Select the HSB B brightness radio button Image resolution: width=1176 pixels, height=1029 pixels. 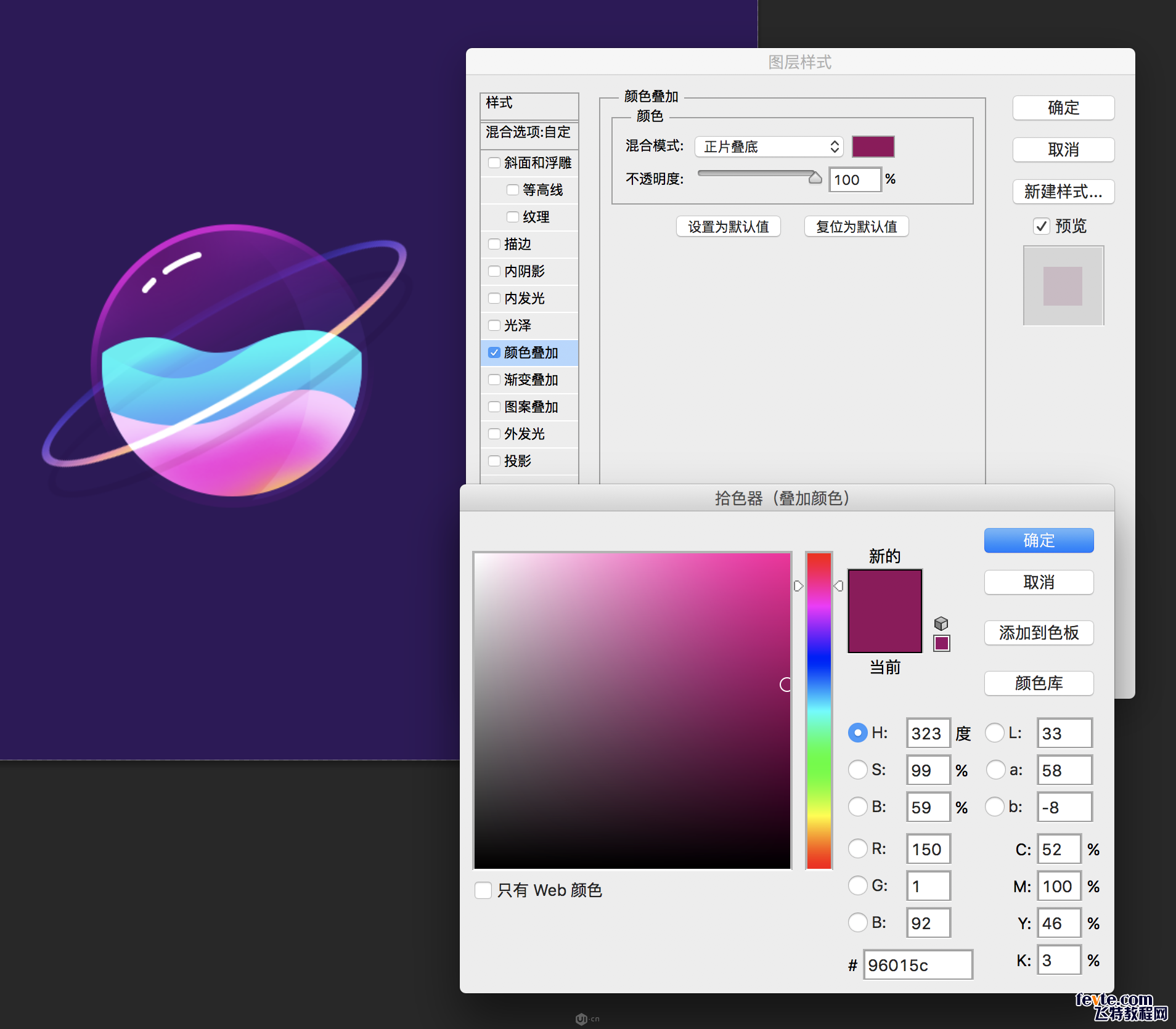coord(857,807)
